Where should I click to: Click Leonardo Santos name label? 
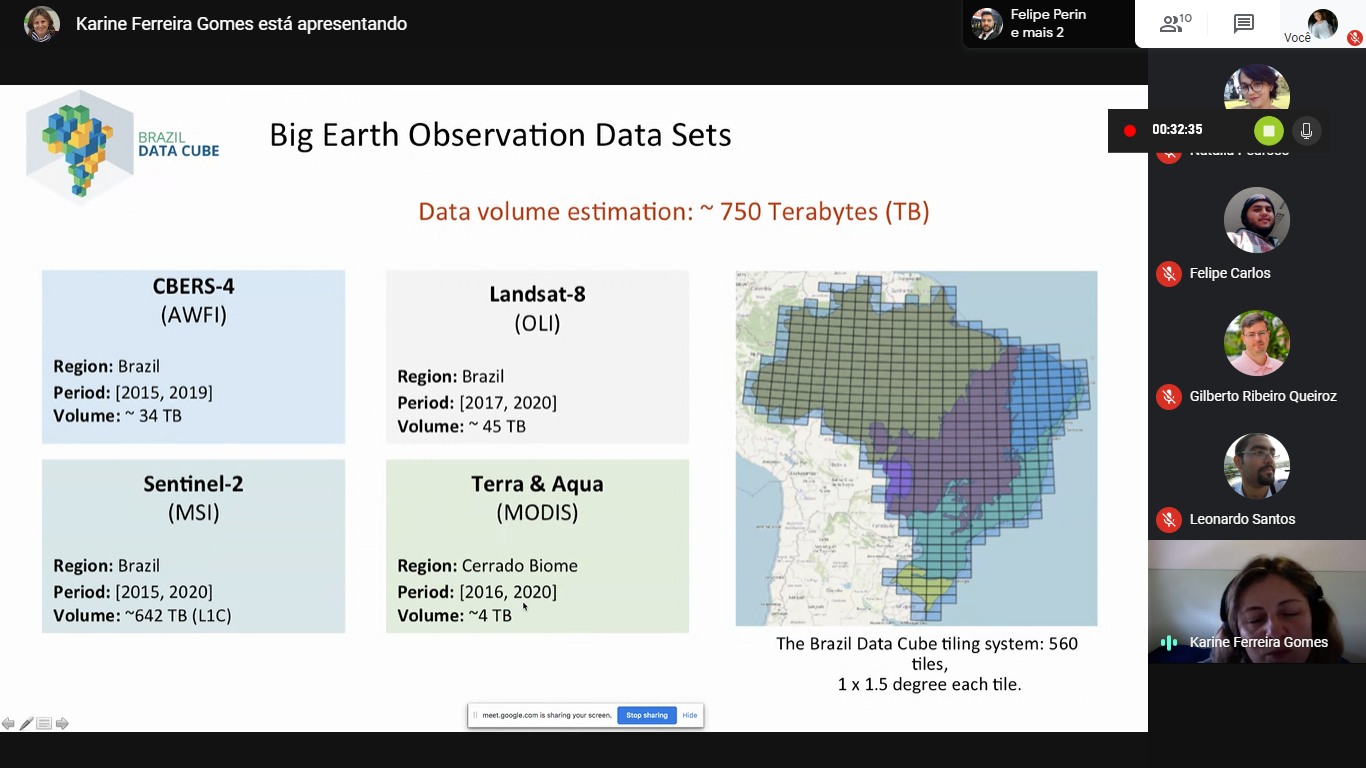pos(1242,519)
